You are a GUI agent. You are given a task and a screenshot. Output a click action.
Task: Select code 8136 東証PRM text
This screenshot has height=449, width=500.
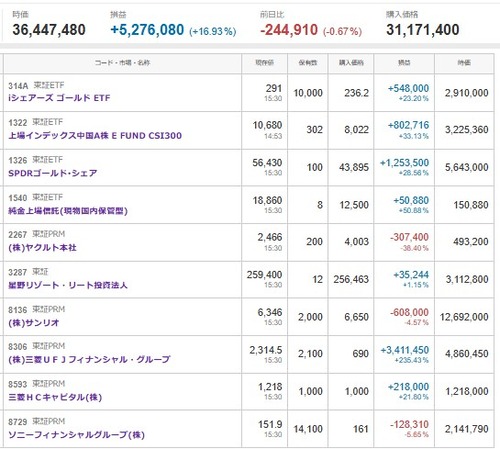click(x=36, y=310)
